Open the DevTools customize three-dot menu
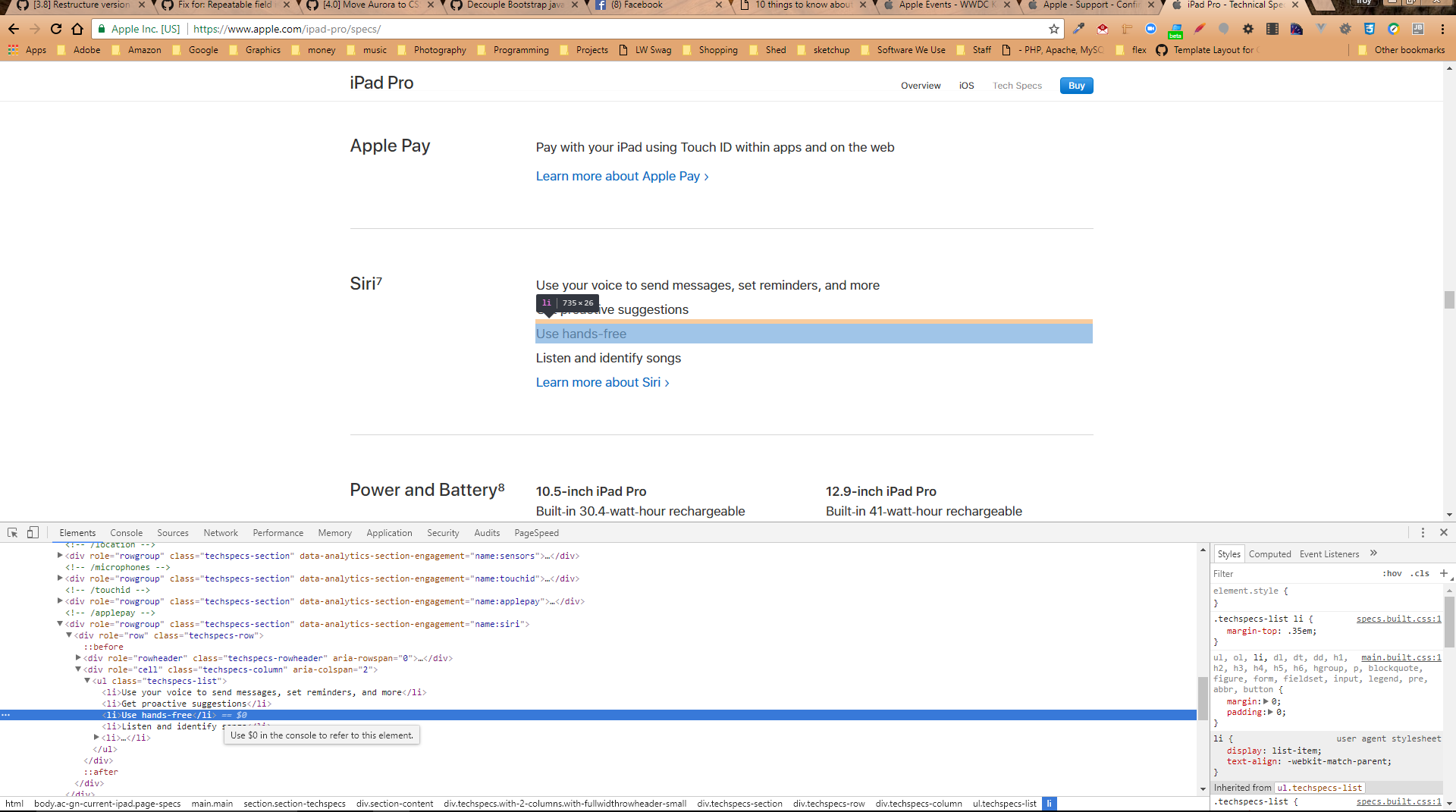 pyautogui.click(x=1423, y=533)
